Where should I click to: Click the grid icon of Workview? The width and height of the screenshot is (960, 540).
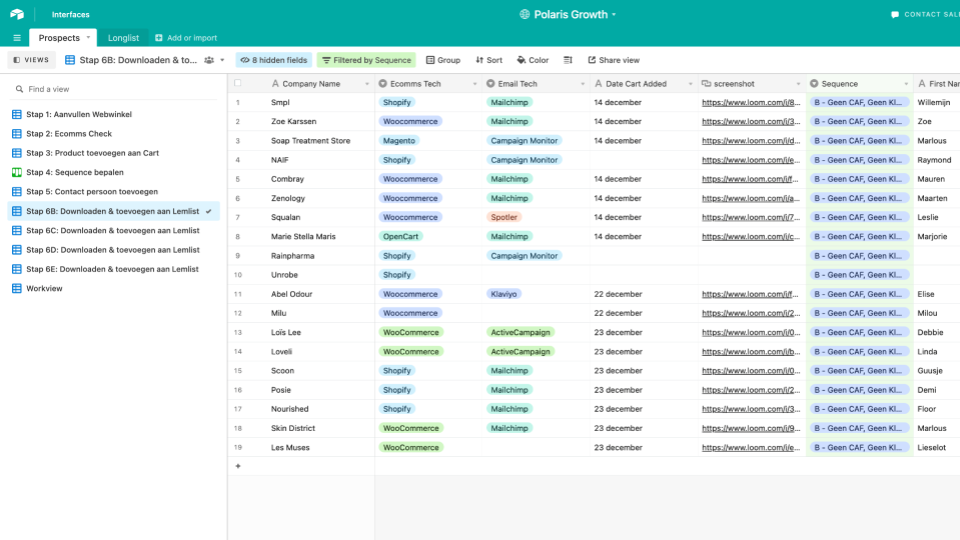17,288
